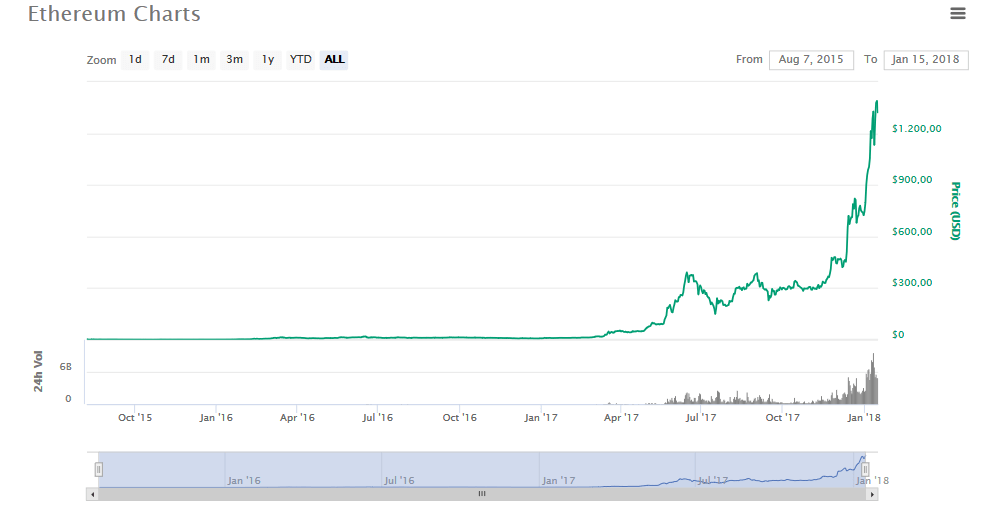Click the $600.00 price axis label
Image resolution: width=993 pixels, height=508 pixels.
(x=912, y=232)
